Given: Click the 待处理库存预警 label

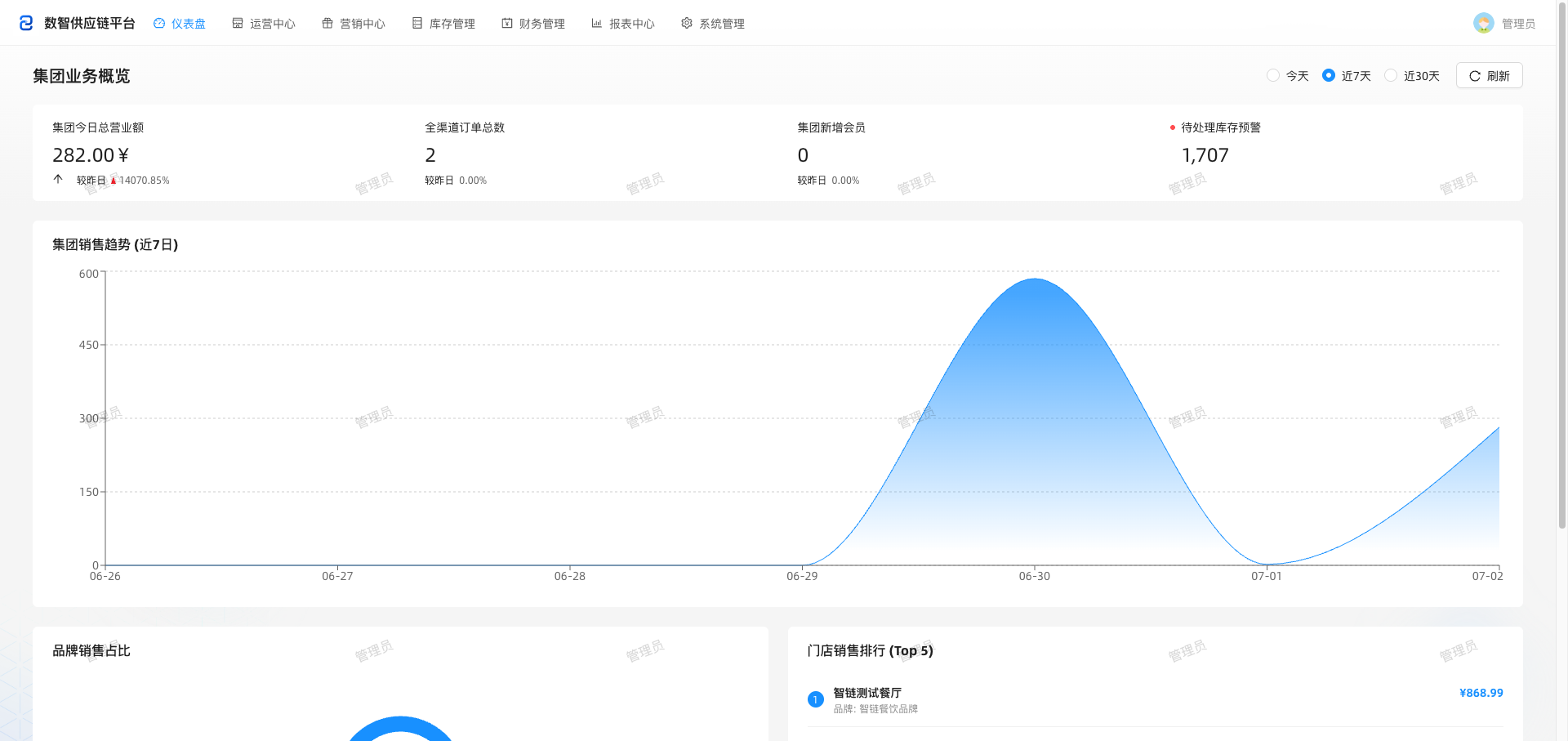Looking at the screenshot, I should tap(1221, 127).
